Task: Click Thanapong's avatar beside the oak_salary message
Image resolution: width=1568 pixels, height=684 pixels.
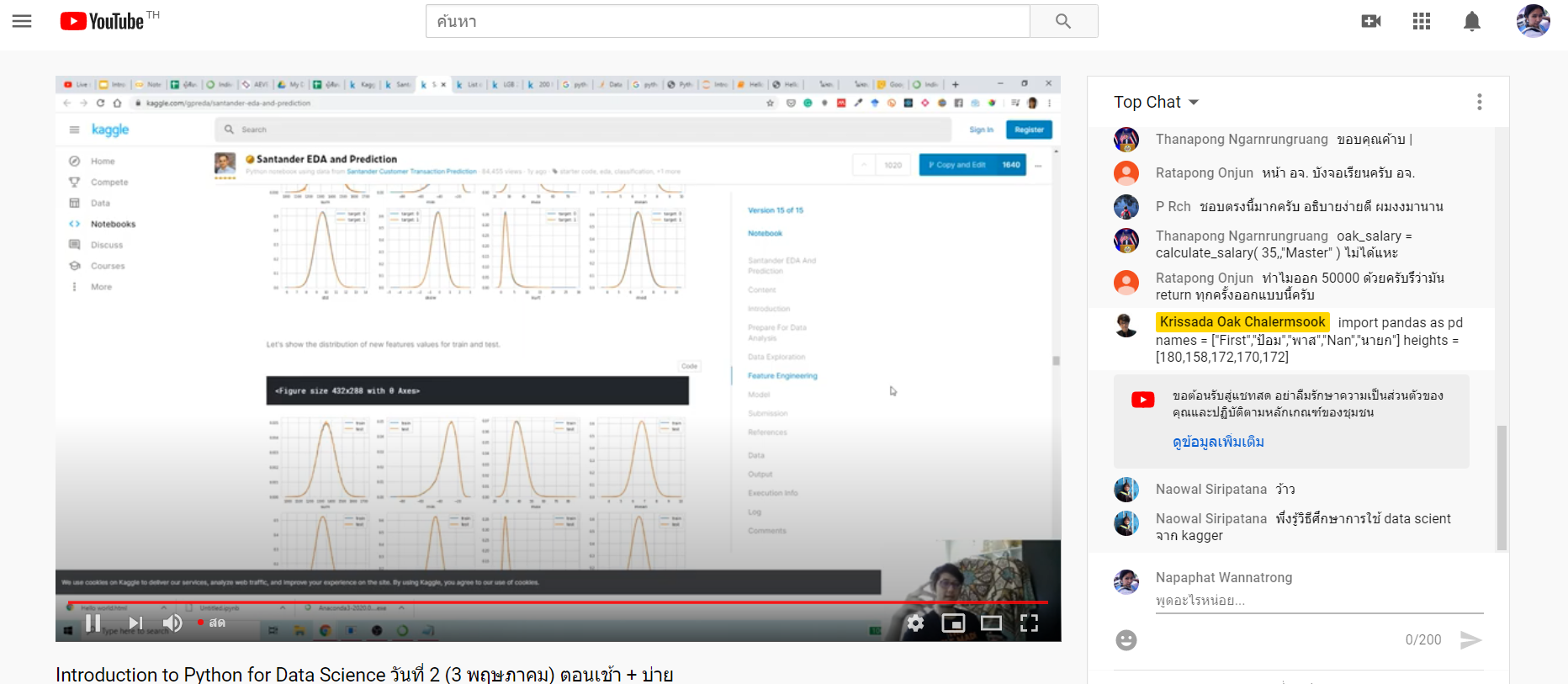Action: 1126,241
